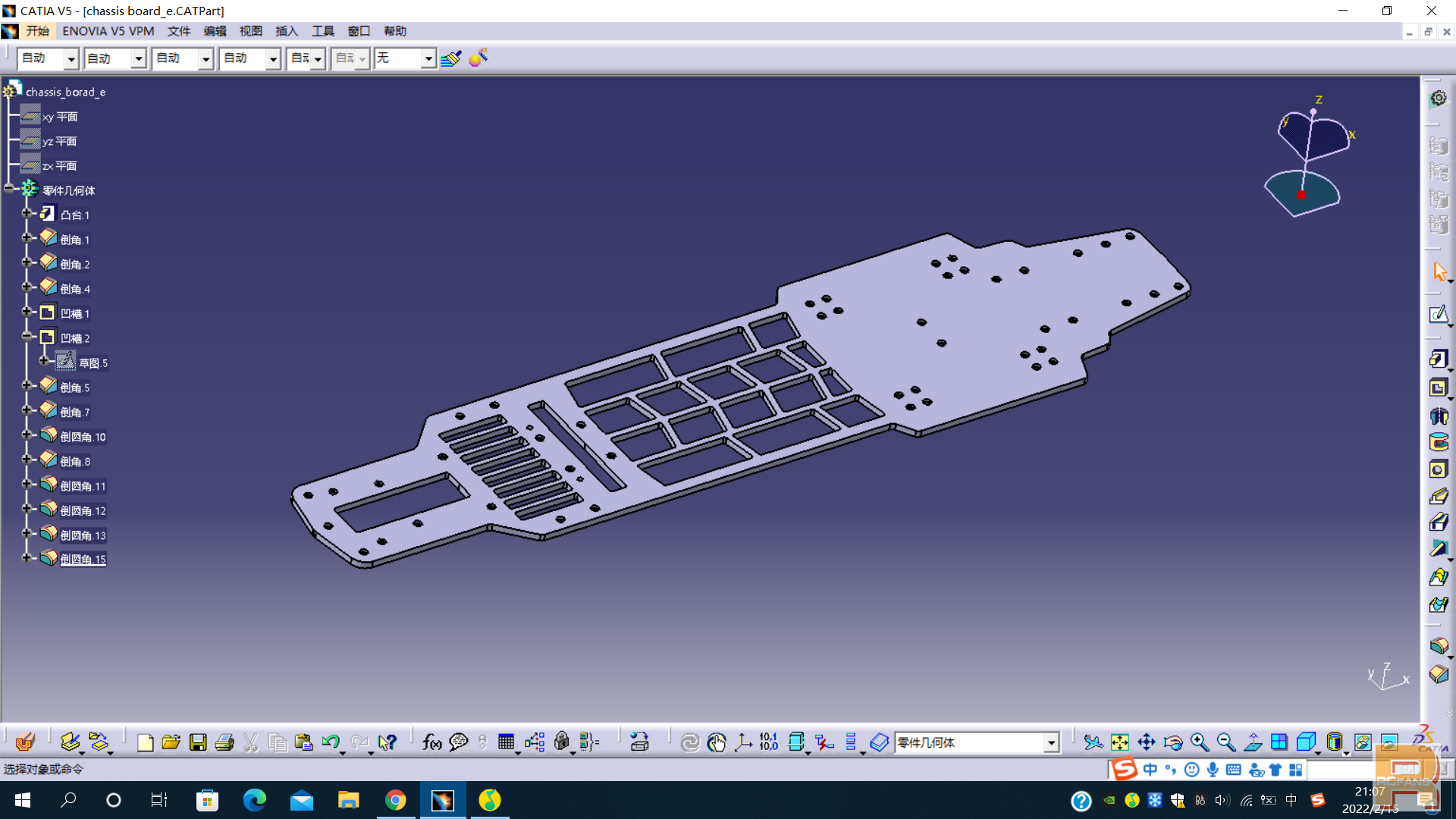Click the Update All icon
The height and width of the screenshot is (819, 1456).
point(689,742)
